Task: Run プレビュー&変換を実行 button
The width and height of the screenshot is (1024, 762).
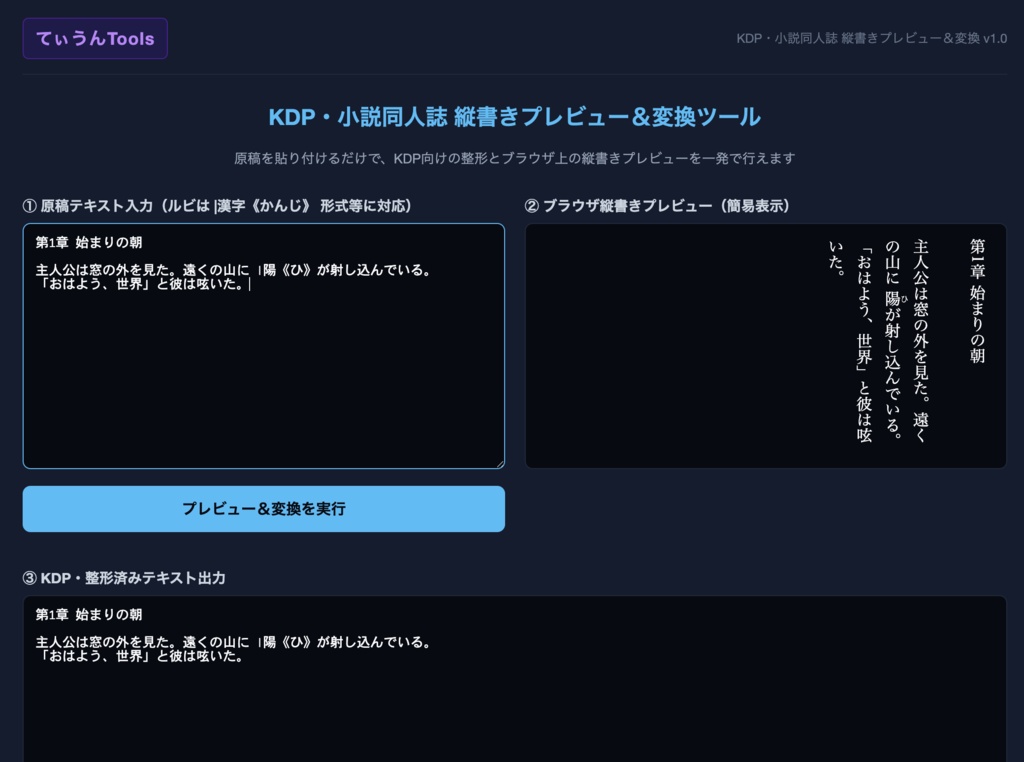Action: 264,509
